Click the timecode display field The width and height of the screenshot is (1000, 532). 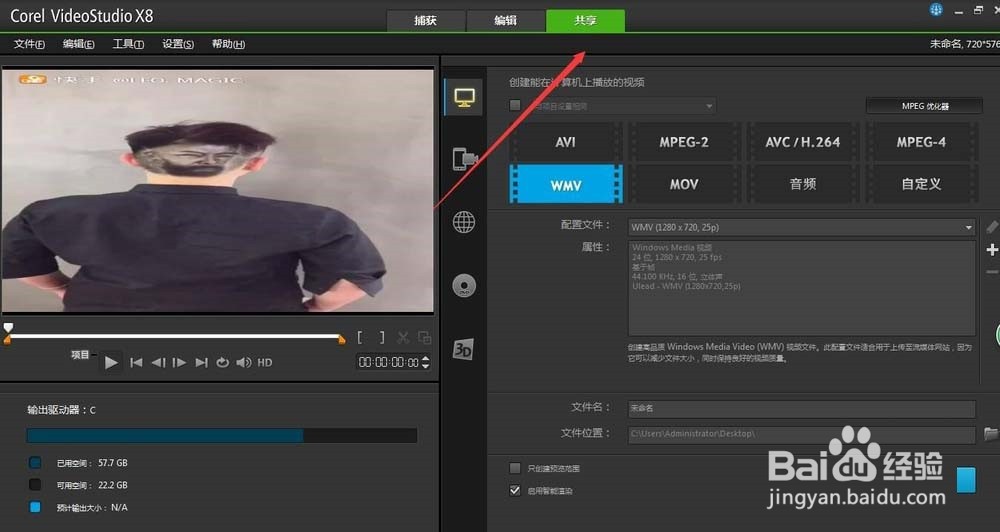point(388,362)
